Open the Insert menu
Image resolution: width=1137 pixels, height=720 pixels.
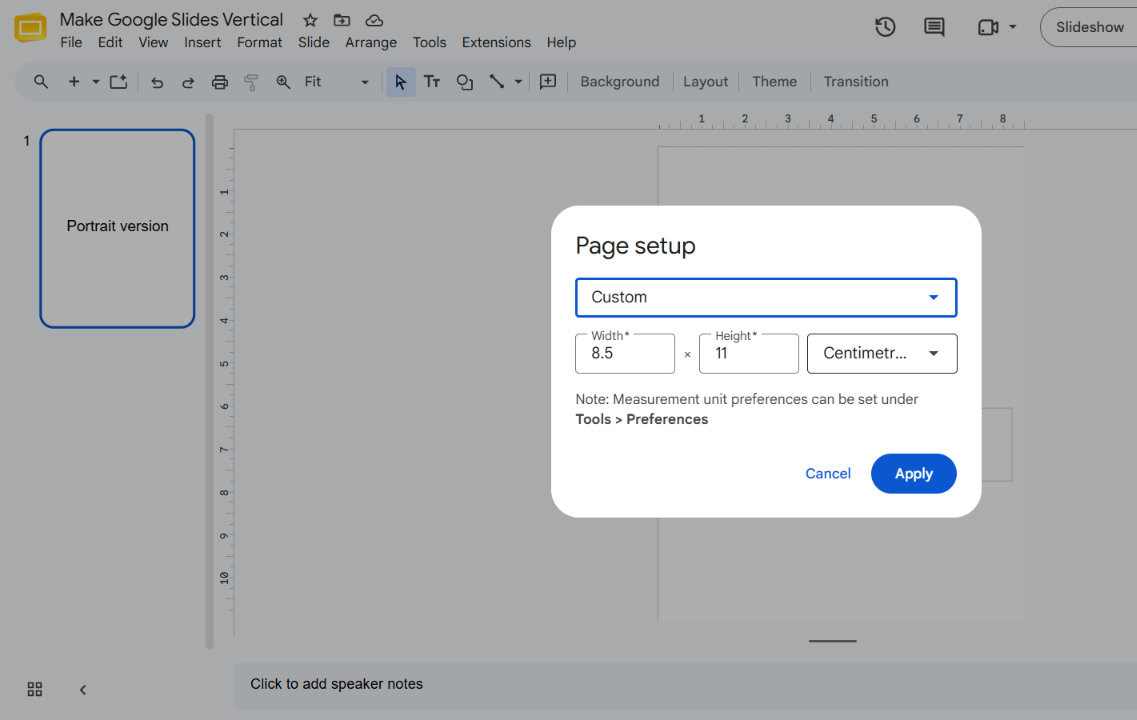[x=202, y=43]
